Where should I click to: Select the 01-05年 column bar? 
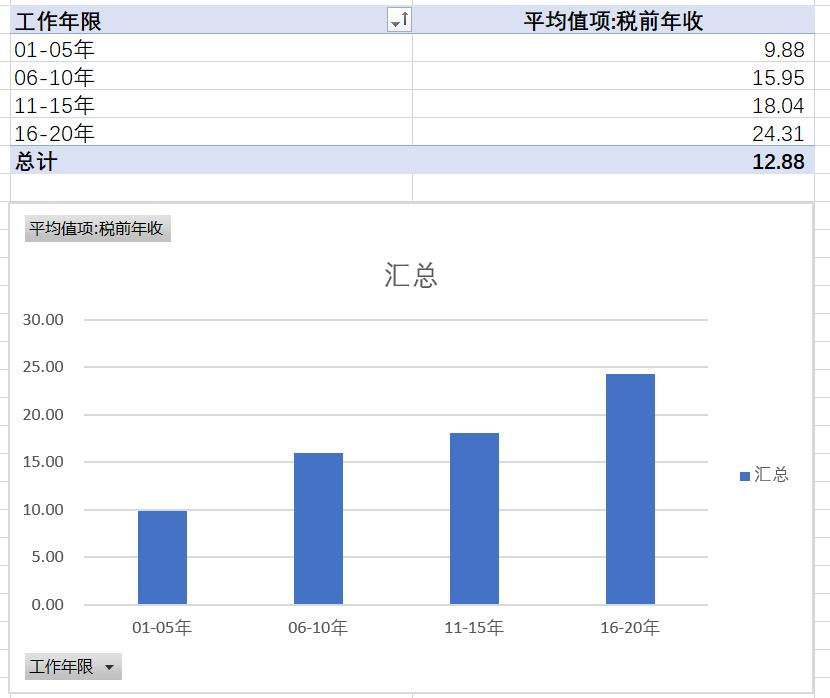coord(162,555)
